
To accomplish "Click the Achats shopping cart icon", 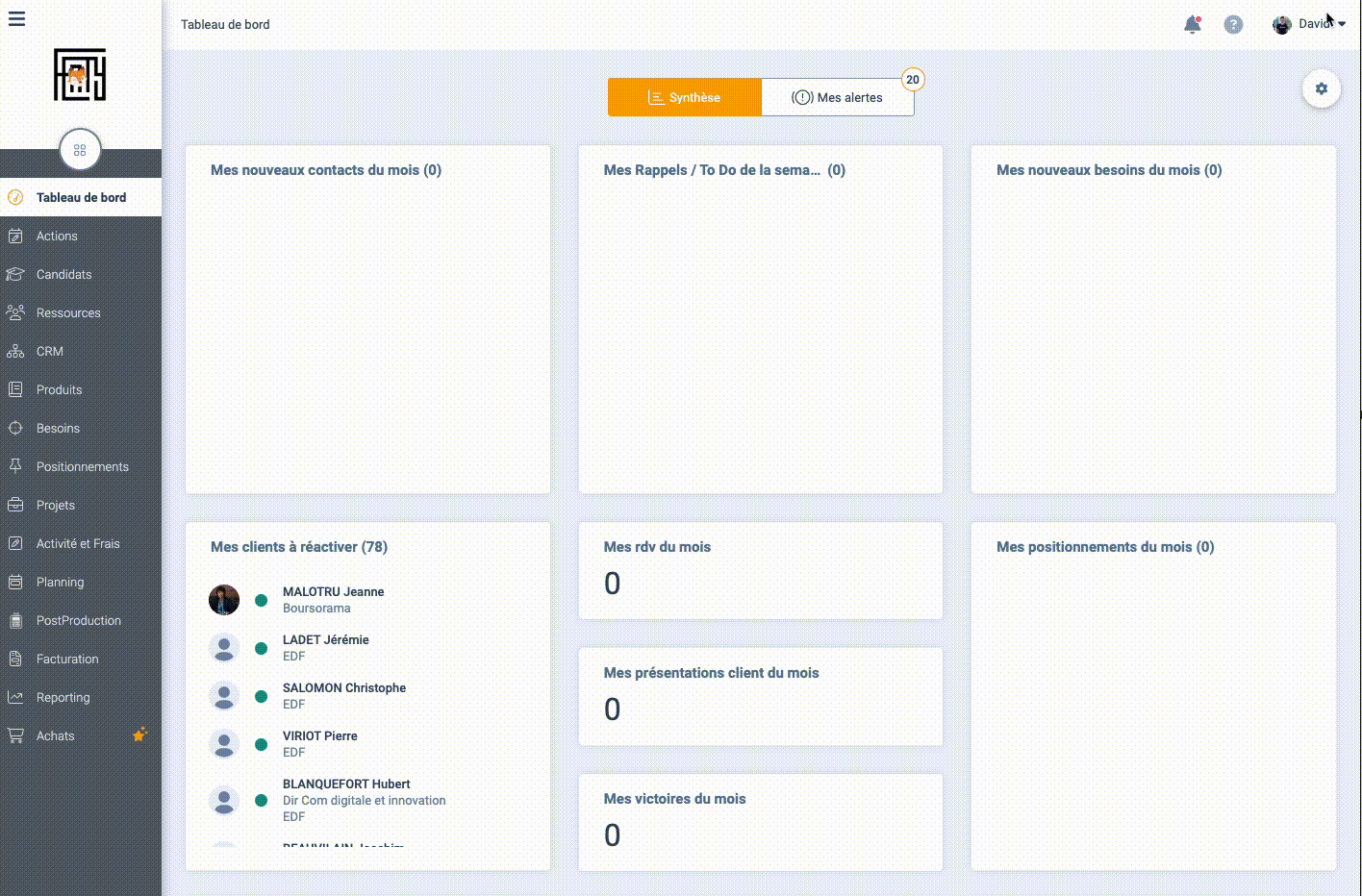I will tap(15, 735).
